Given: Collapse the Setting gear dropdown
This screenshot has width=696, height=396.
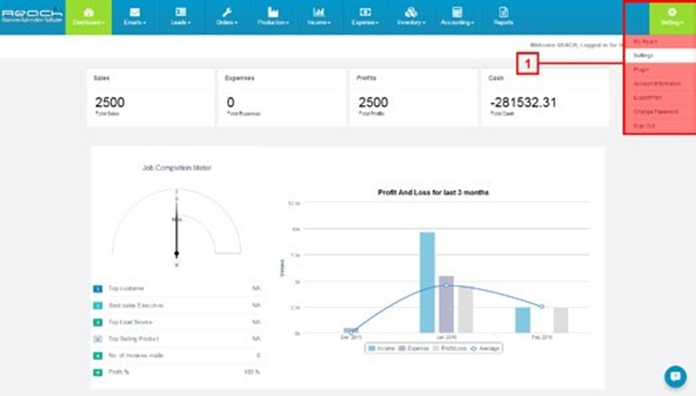Looking at the screenshot, I should 672,17.
